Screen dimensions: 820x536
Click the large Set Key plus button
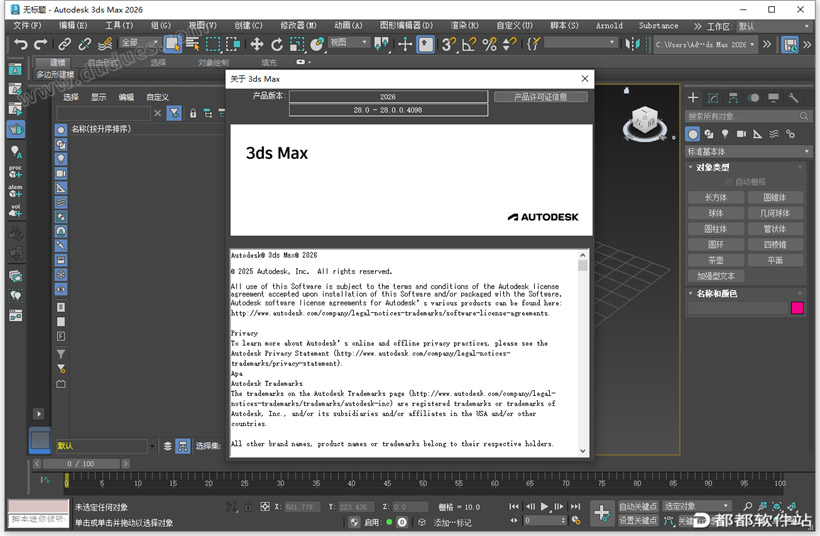click(602, 513)
